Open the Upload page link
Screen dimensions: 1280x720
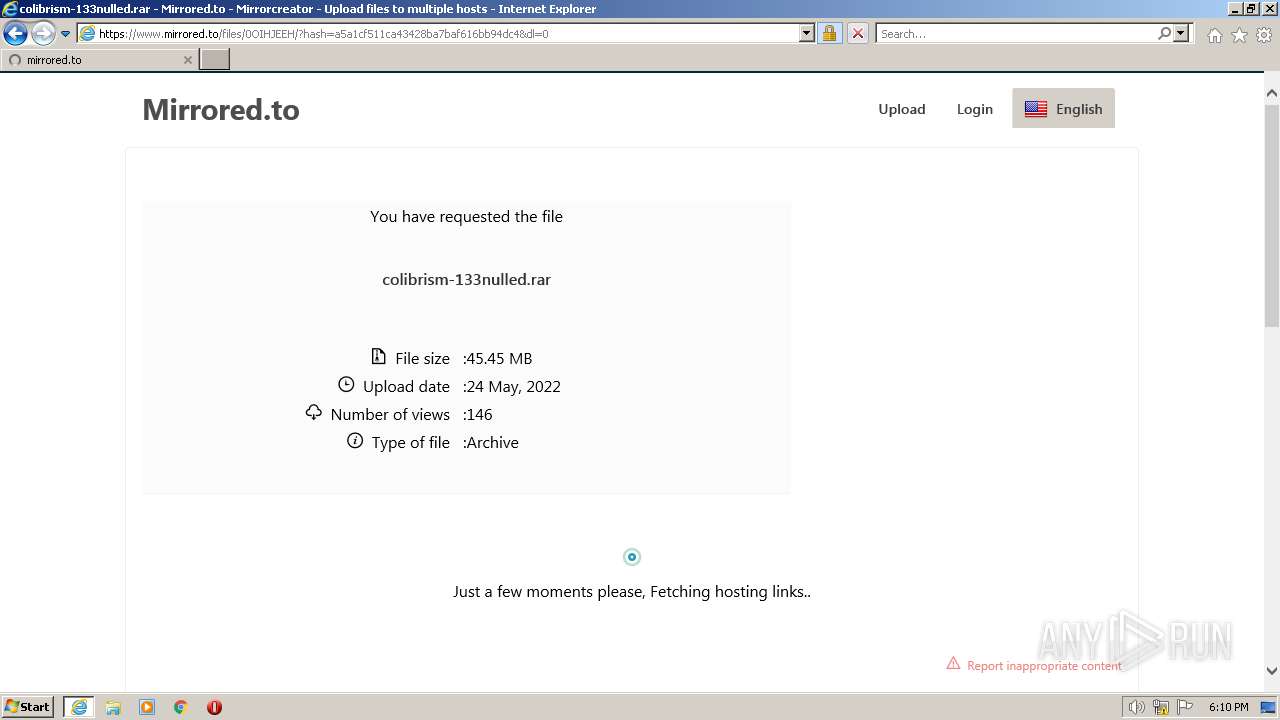click(902, 109)
